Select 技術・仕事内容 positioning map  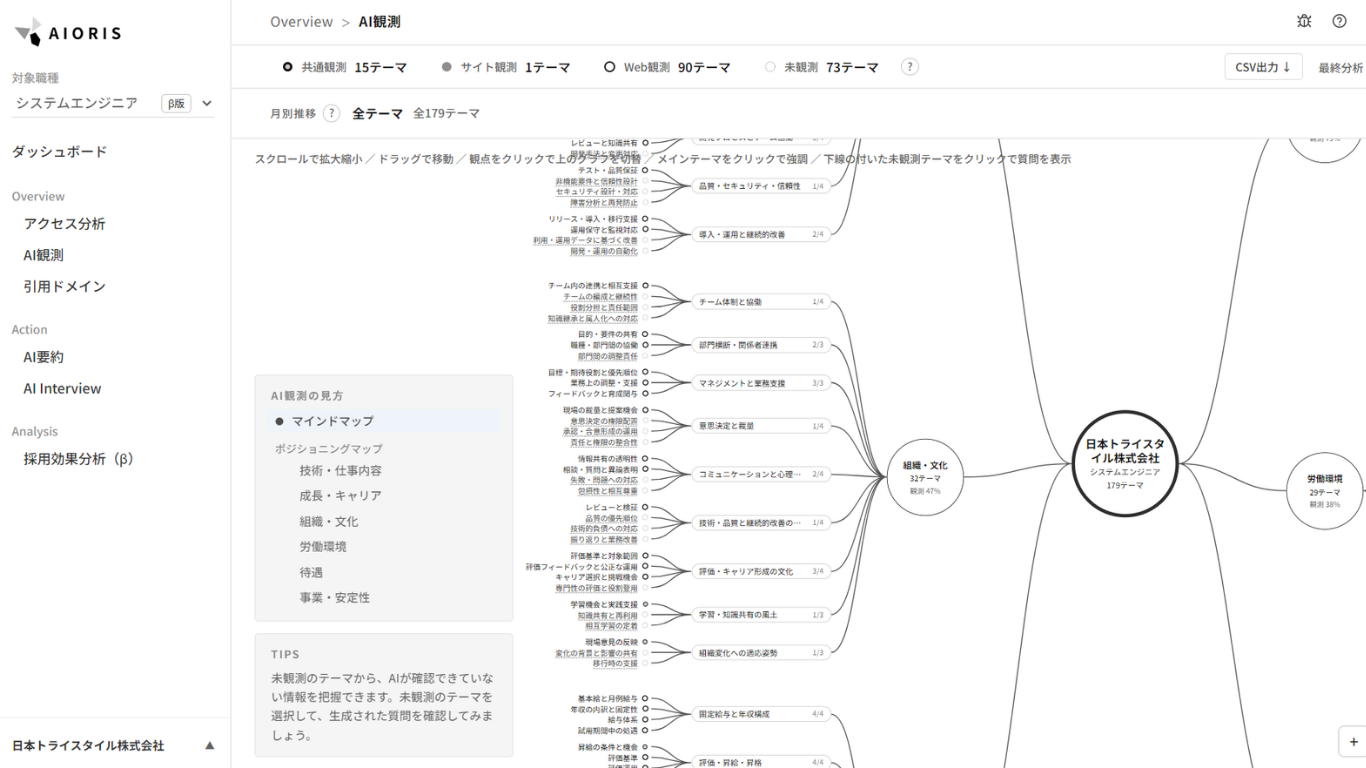(x=340, y=470)
